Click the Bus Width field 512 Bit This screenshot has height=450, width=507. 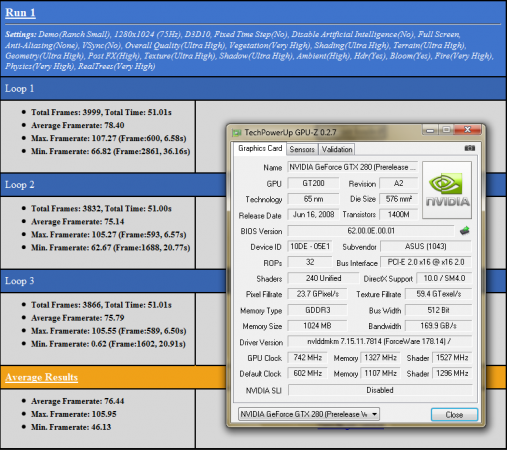pyautogui.click(x=438, y=310)
